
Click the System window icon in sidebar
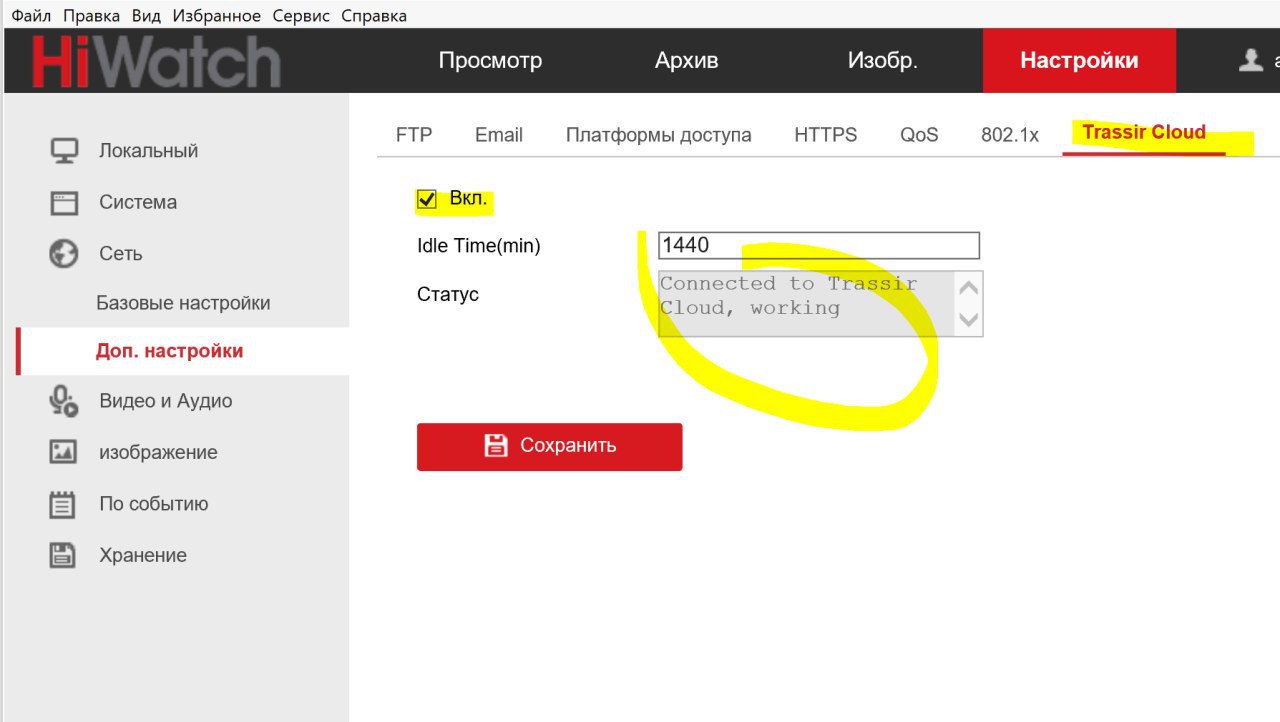click(x=64, y=203)
